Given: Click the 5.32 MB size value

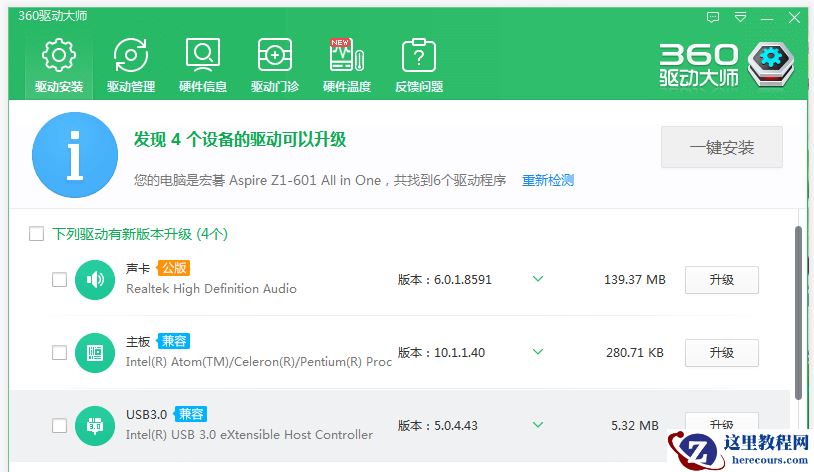Looking at the screenshot, I should [x=634, y=426].
